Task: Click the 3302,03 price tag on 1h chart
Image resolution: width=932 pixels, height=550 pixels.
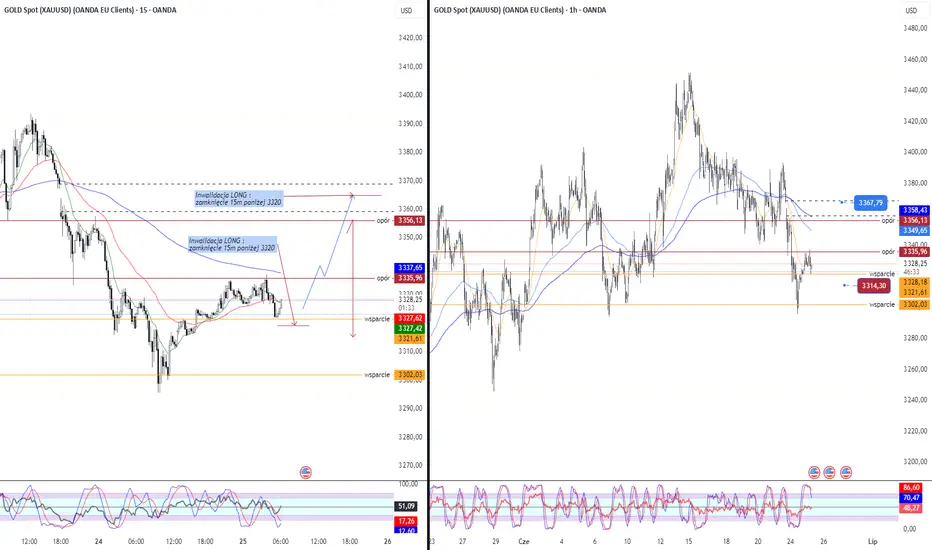Action: (x=915, y=304)
